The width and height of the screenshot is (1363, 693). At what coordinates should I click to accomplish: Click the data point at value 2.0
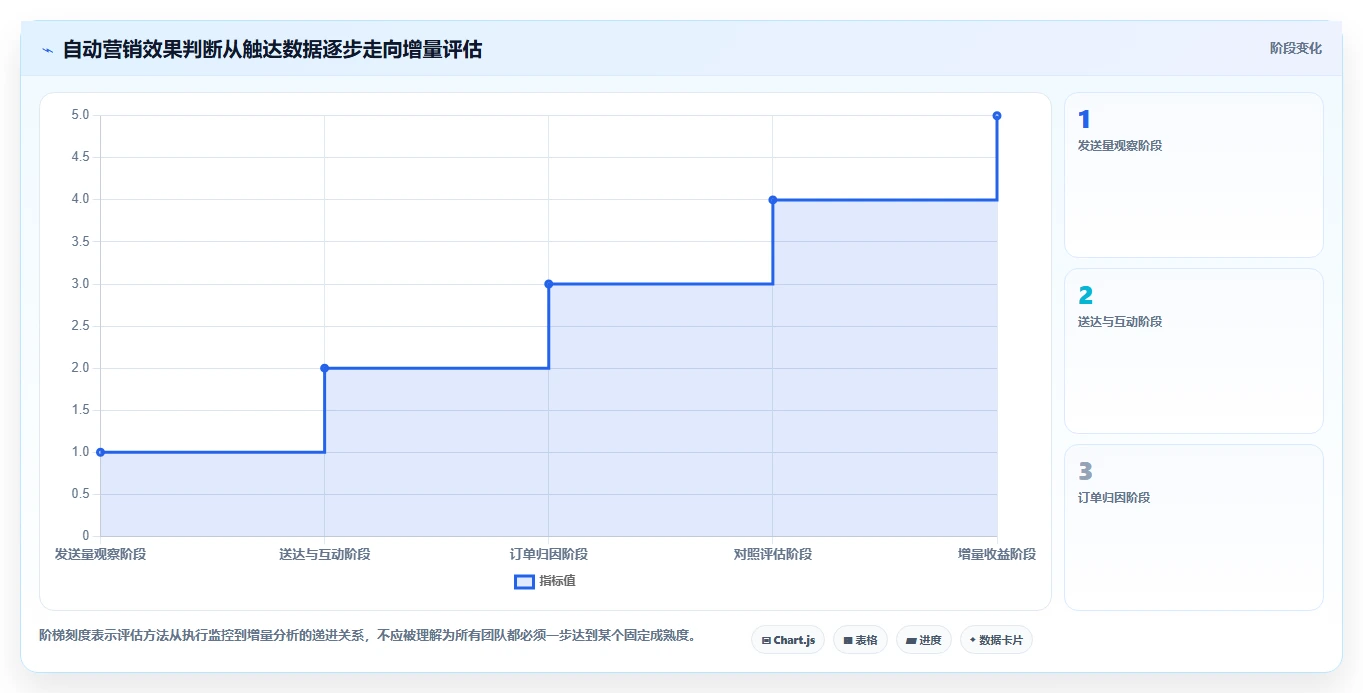[x=324, y=368]
